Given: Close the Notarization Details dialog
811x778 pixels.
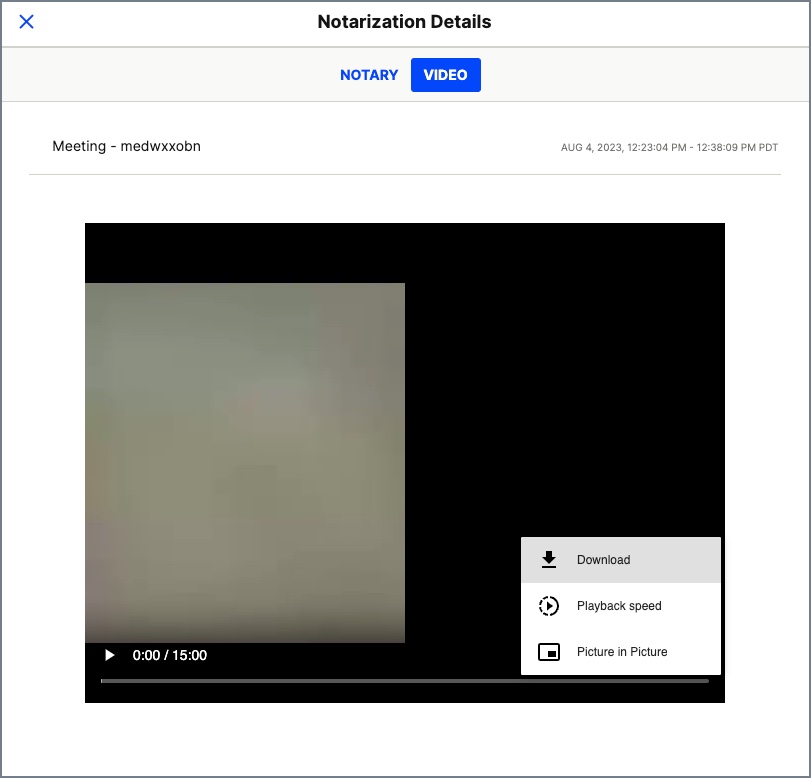Looking at the screenshot, I should point(26,22).
